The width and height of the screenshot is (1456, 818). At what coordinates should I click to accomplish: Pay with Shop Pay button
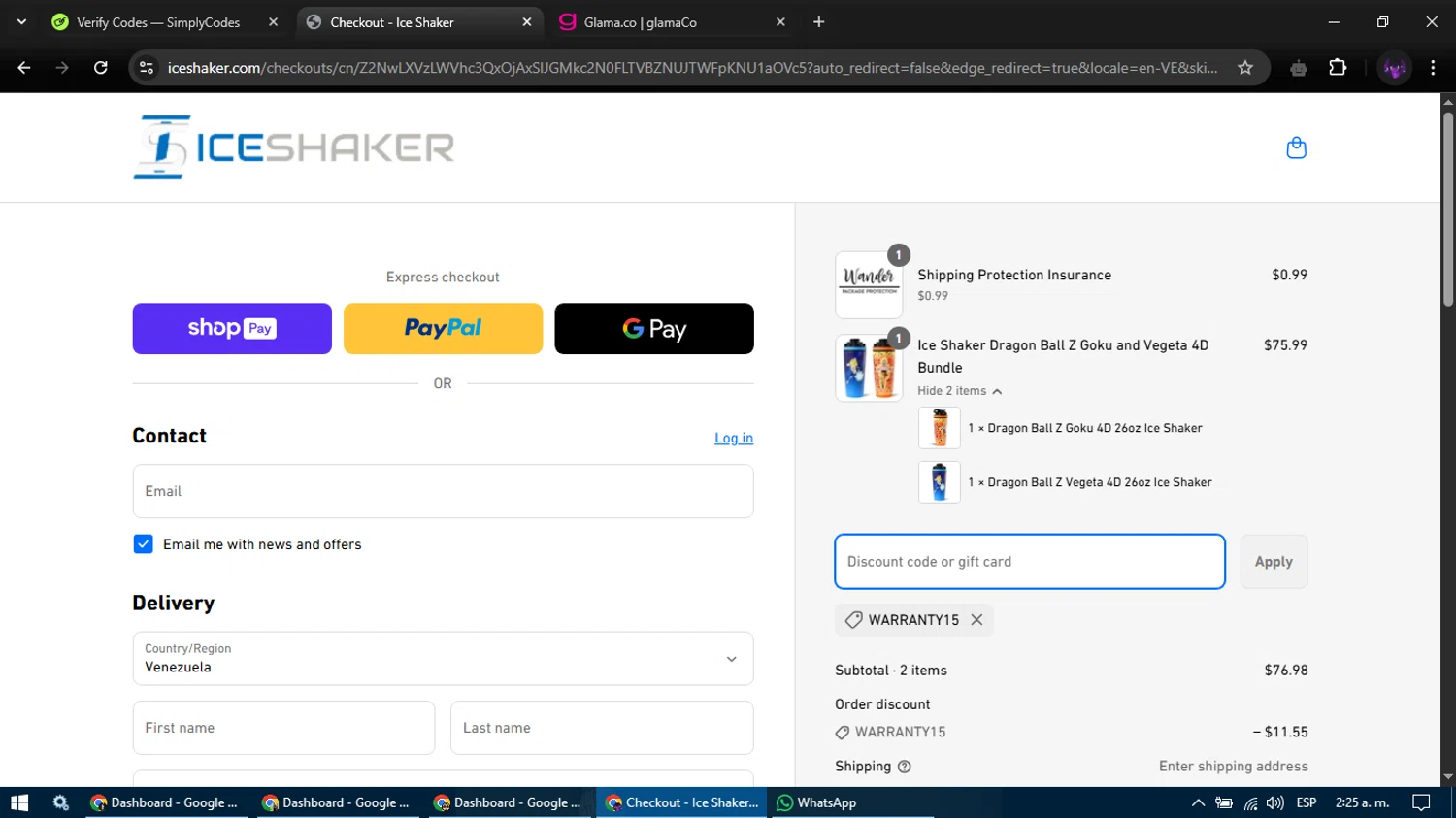coord(232,328)
